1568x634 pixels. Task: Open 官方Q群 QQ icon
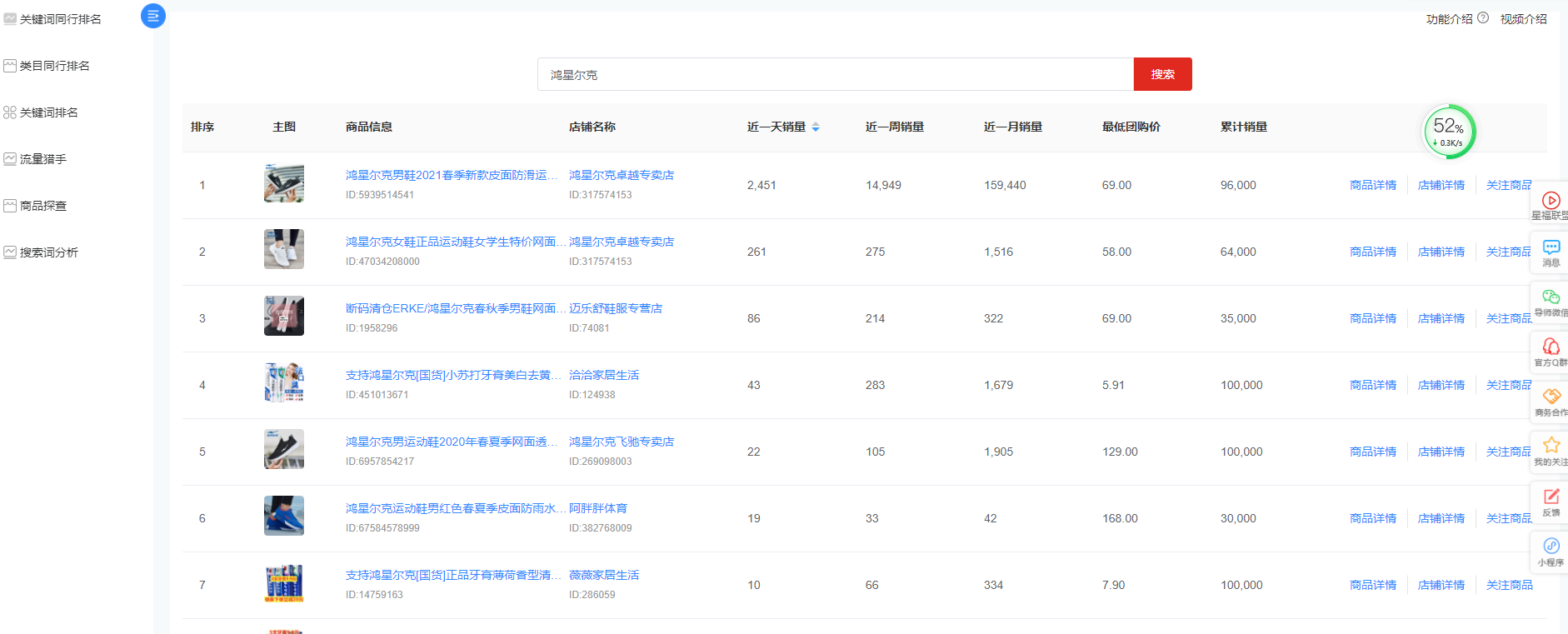(x=1551, y=347)
